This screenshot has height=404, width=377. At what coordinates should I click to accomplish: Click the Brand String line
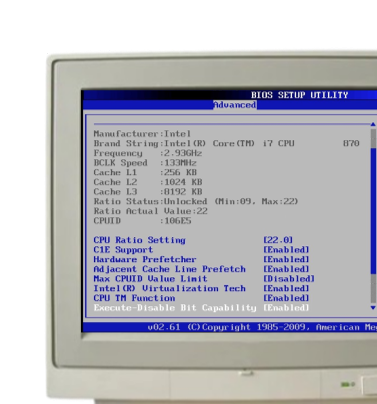(x=227, y=143)
